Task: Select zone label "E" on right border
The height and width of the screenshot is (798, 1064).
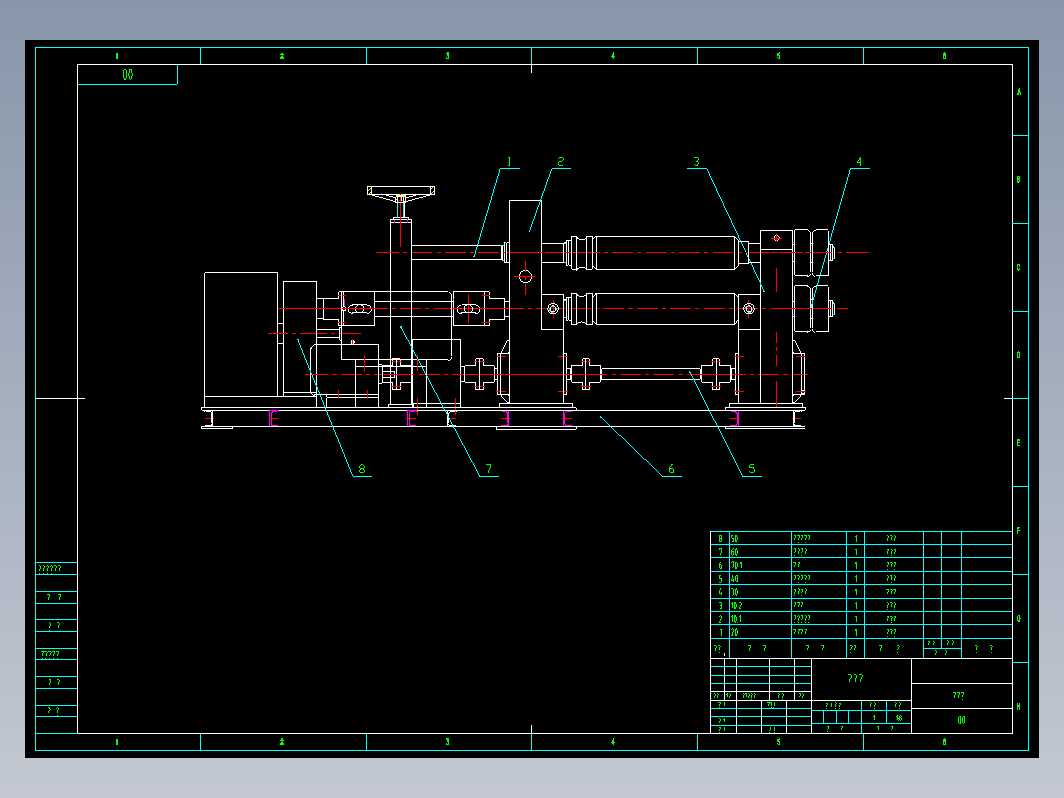Action: coord(1019,443)
